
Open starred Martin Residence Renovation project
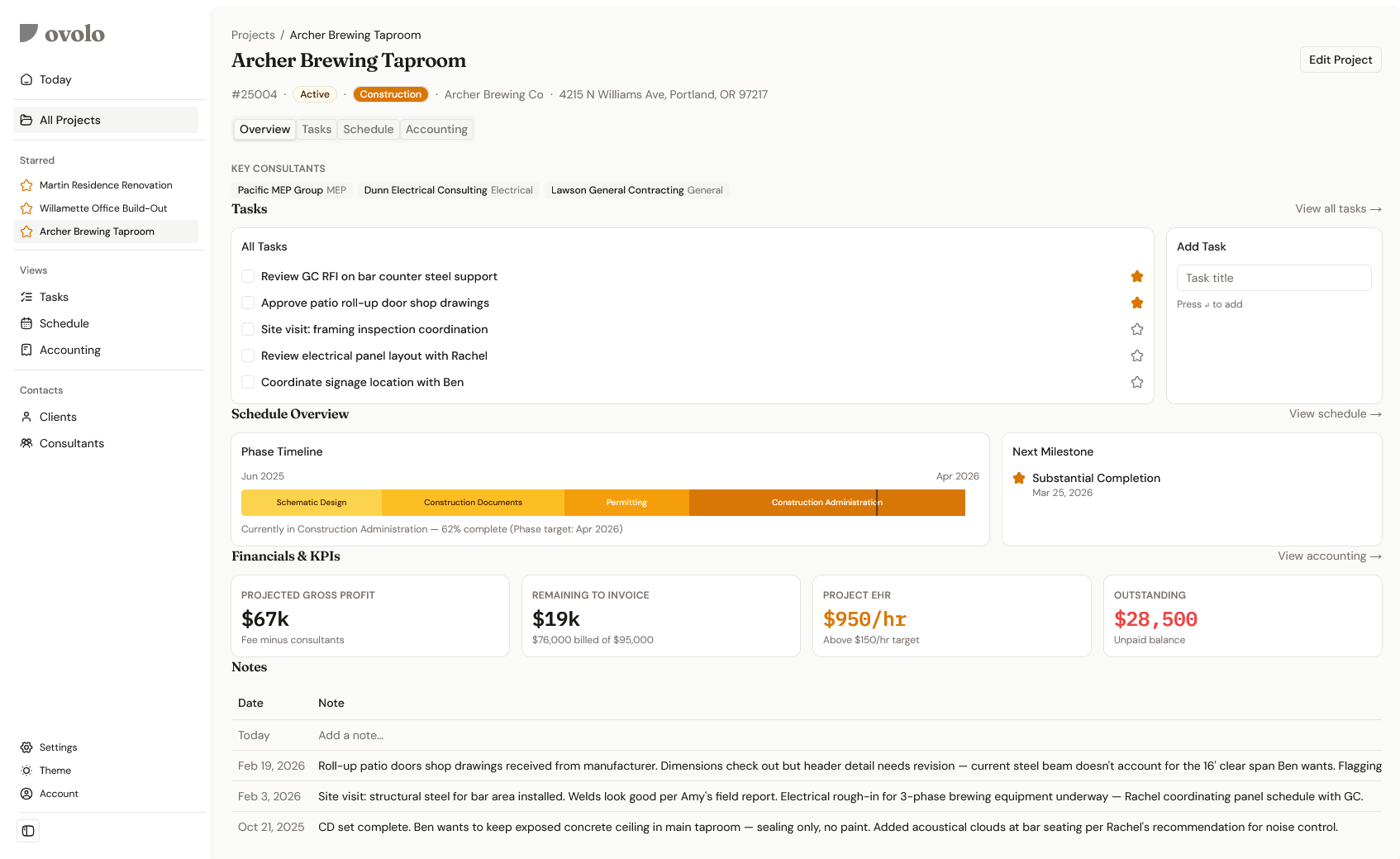click(106, 185)
